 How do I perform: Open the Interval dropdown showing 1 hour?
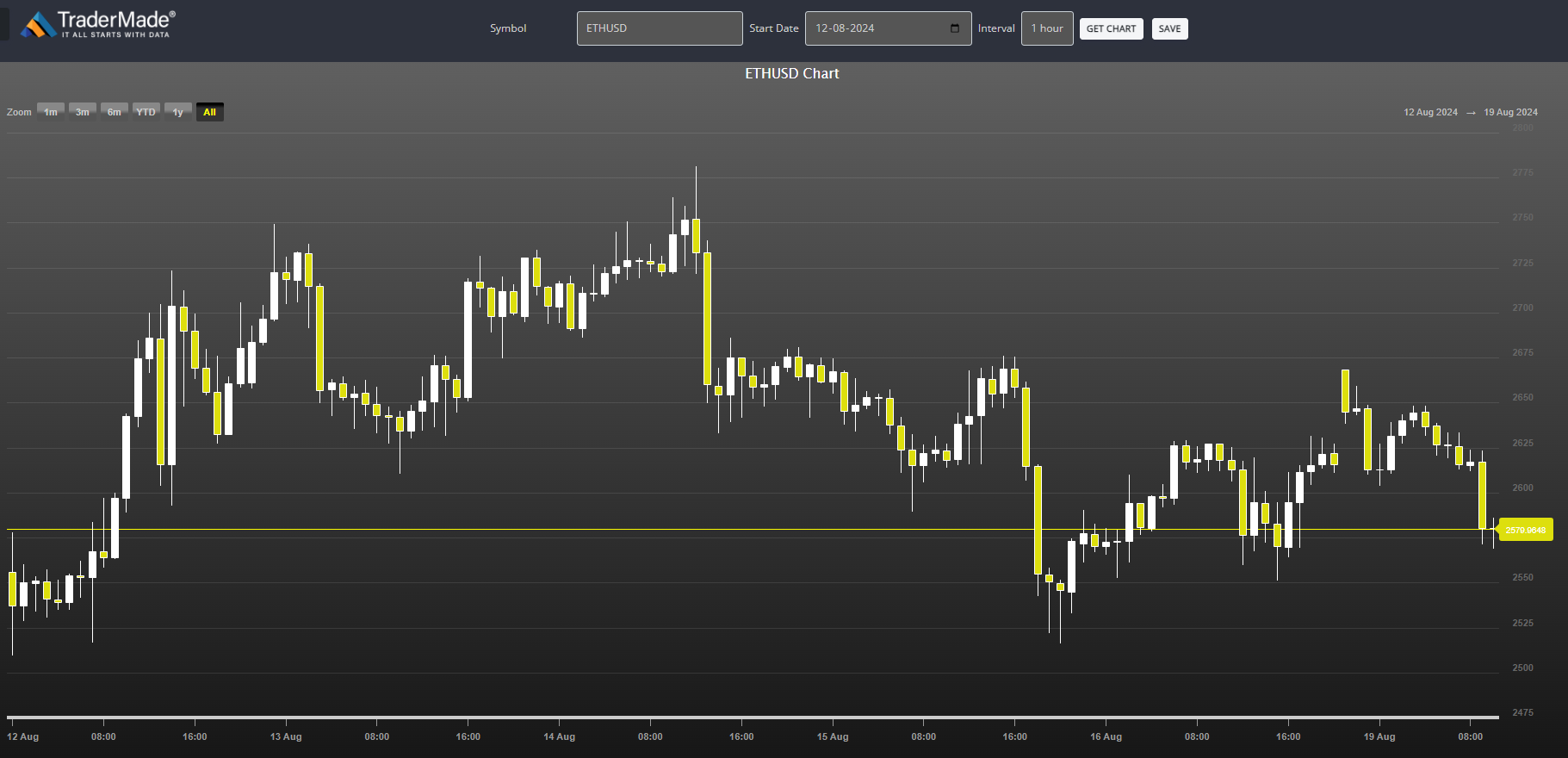pyautogui.click(x=1047, y=28)
